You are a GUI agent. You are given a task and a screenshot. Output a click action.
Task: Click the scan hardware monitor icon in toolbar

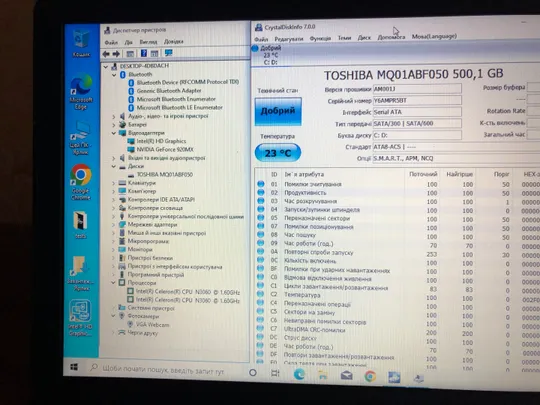[x=168, y=53]
